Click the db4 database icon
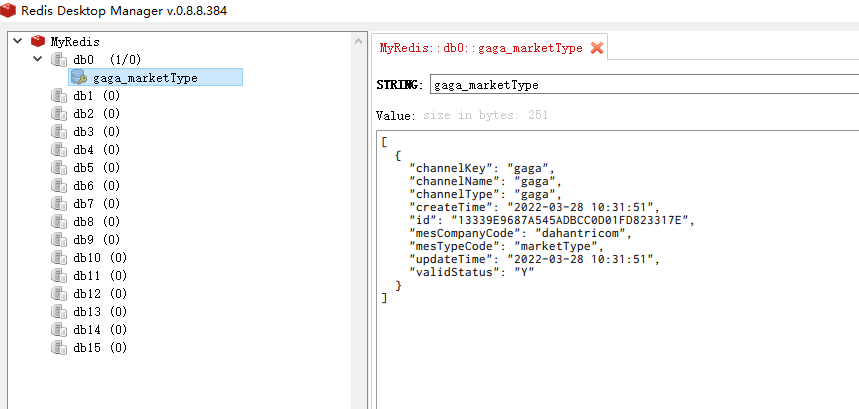 pyautogui.click(x=59, y=150)
